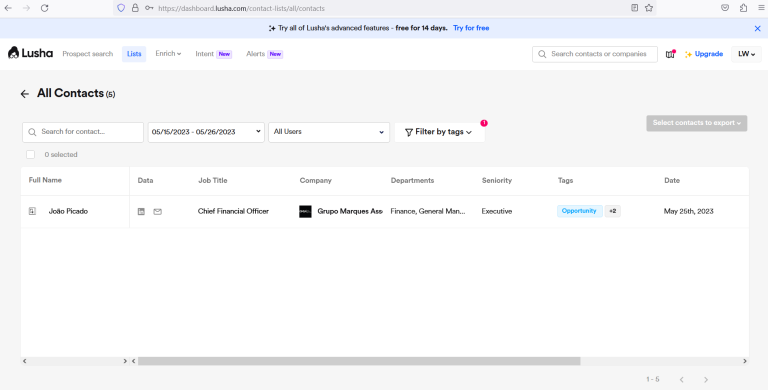Toggle reader view icon in address bar
768x390 pixels.
pyautogui.click(x=634, y=8)
